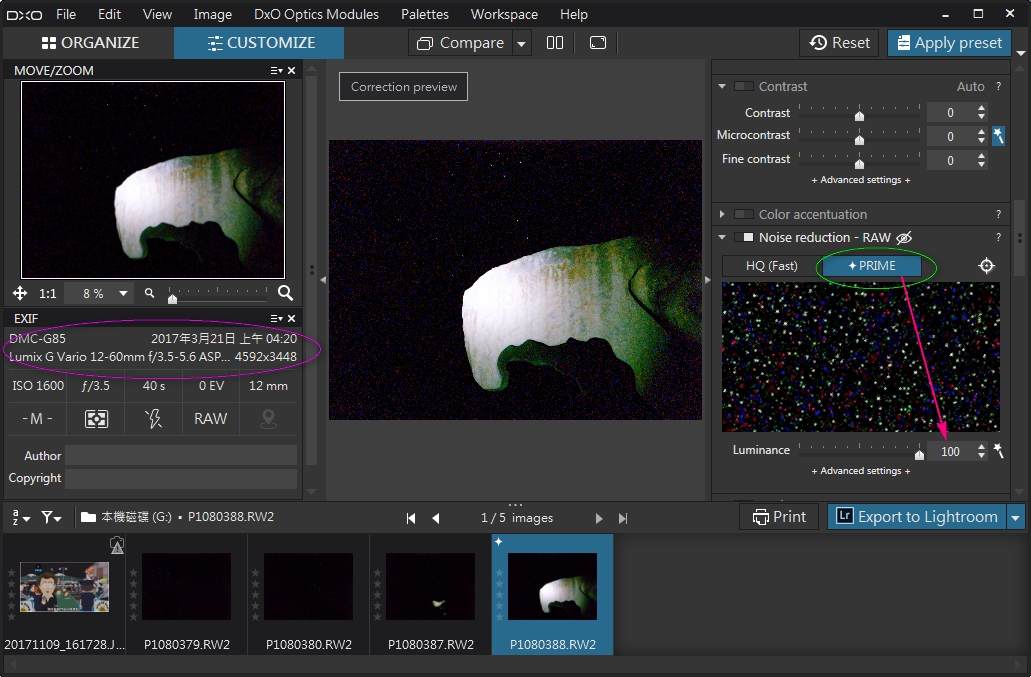Click the Reset button
Viewport: 1031px width, 677px height.
click(x=840, y=43)
